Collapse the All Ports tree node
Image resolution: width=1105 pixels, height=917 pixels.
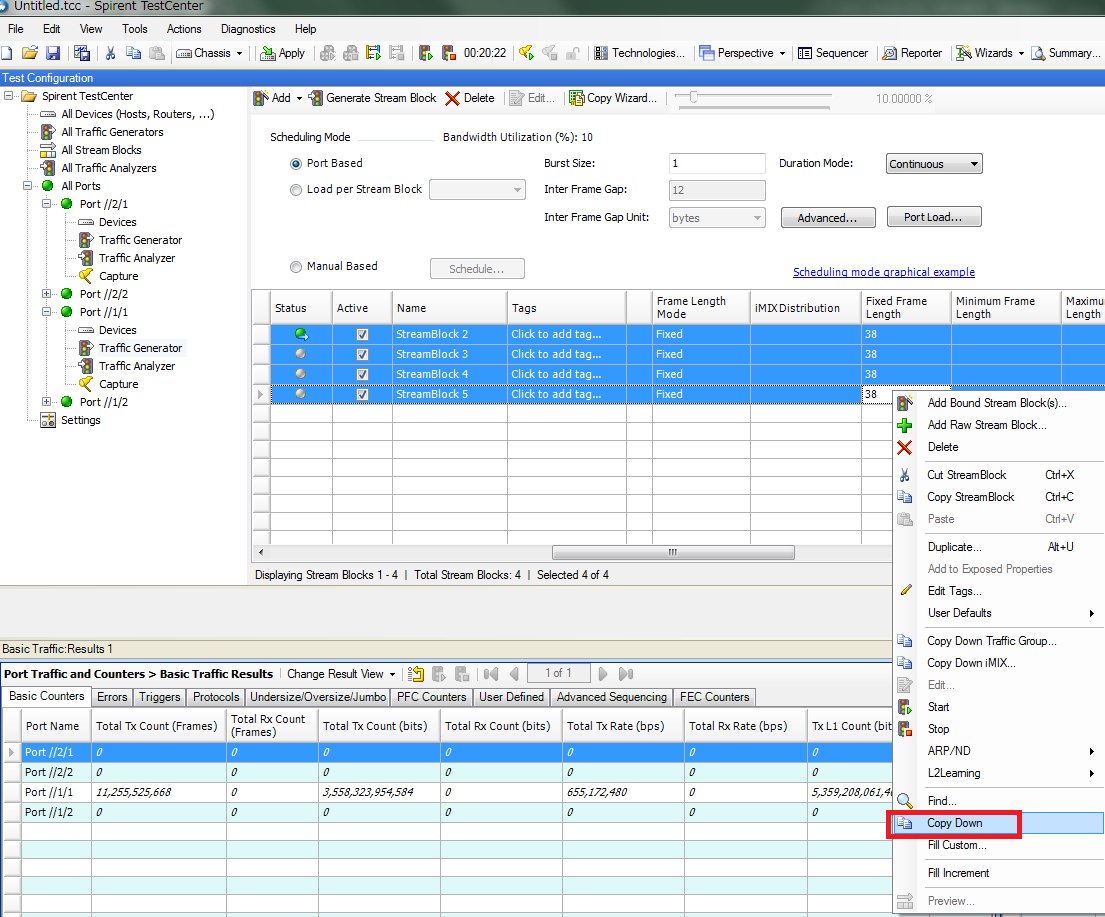tap(27, 186)
